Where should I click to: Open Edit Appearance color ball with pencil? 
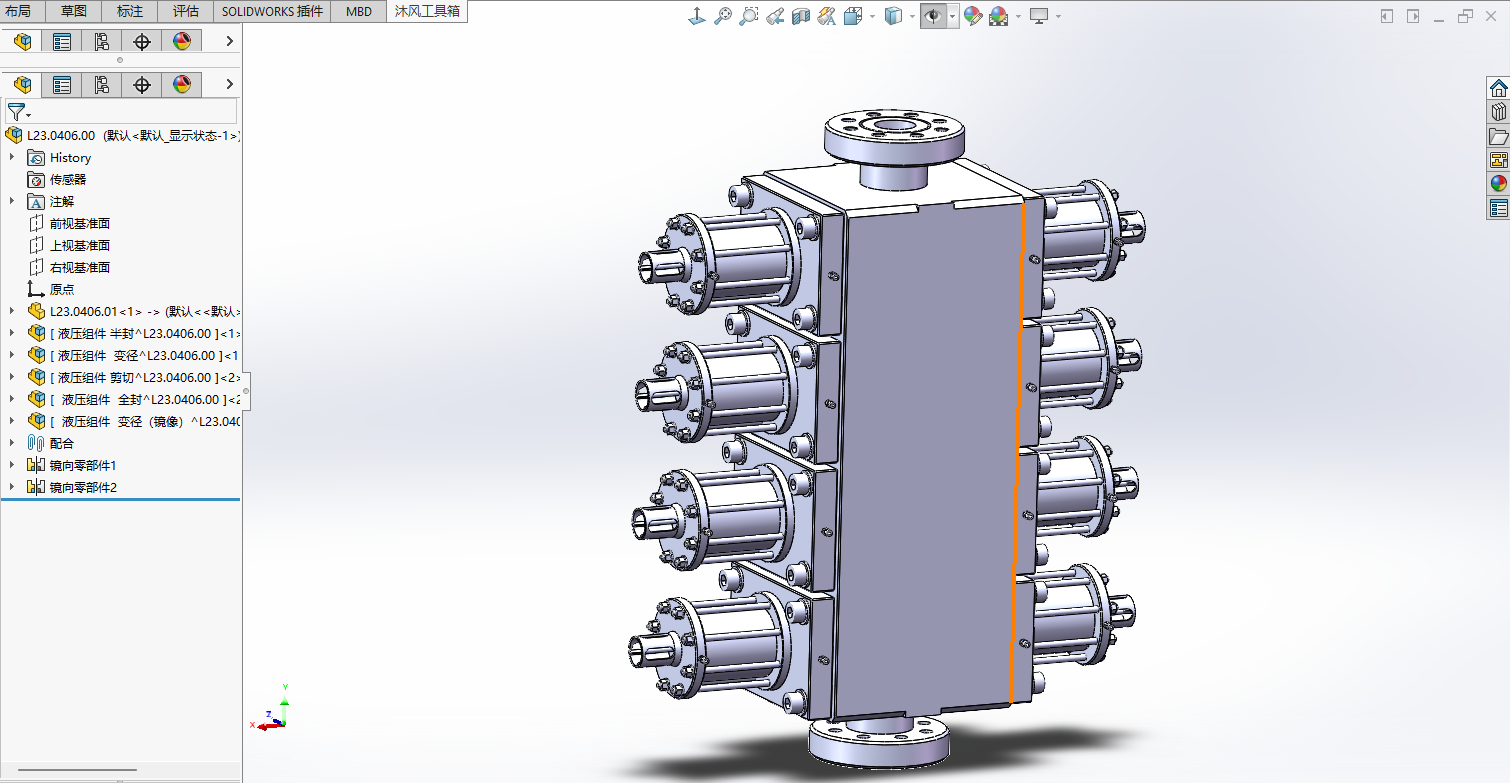(x=973, y=16)
